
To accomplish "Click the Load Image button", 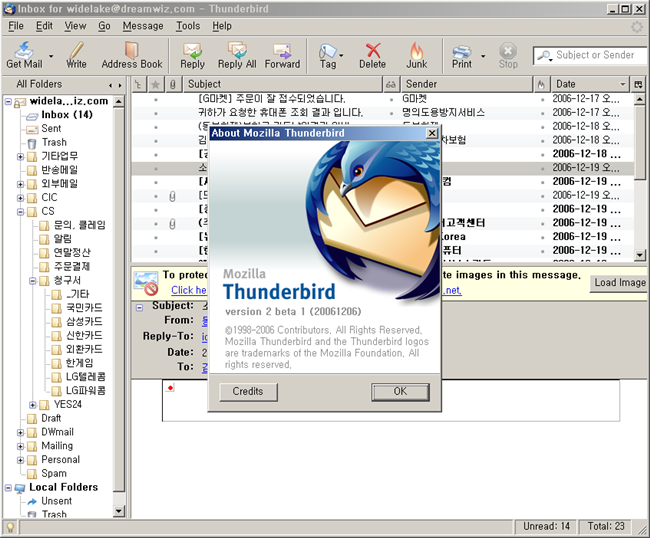I will point(619,283).
